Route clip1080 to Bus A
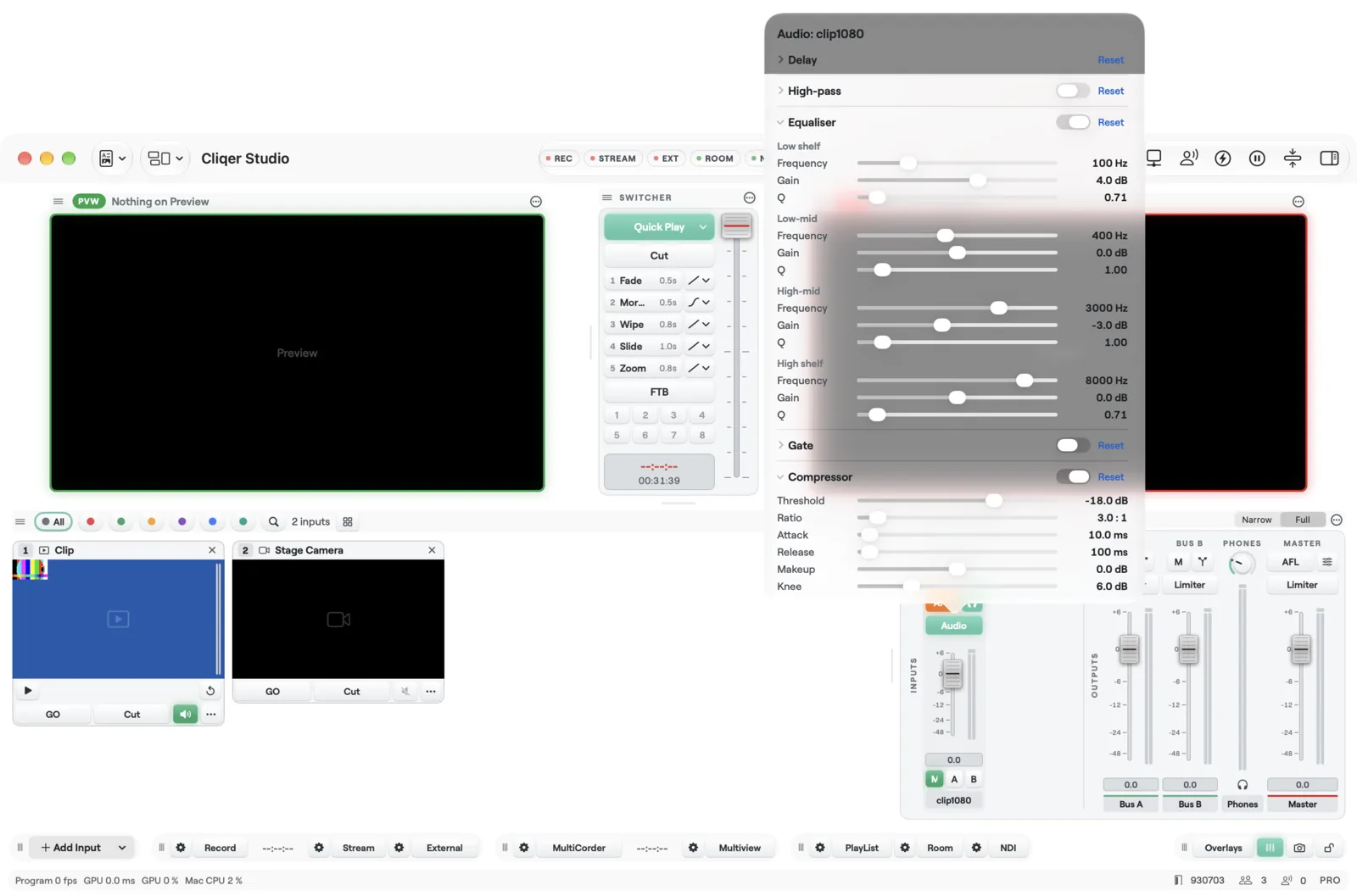The width and height of the screenshot is (1357, 896). pyautogui.click(x=954, y=779)
